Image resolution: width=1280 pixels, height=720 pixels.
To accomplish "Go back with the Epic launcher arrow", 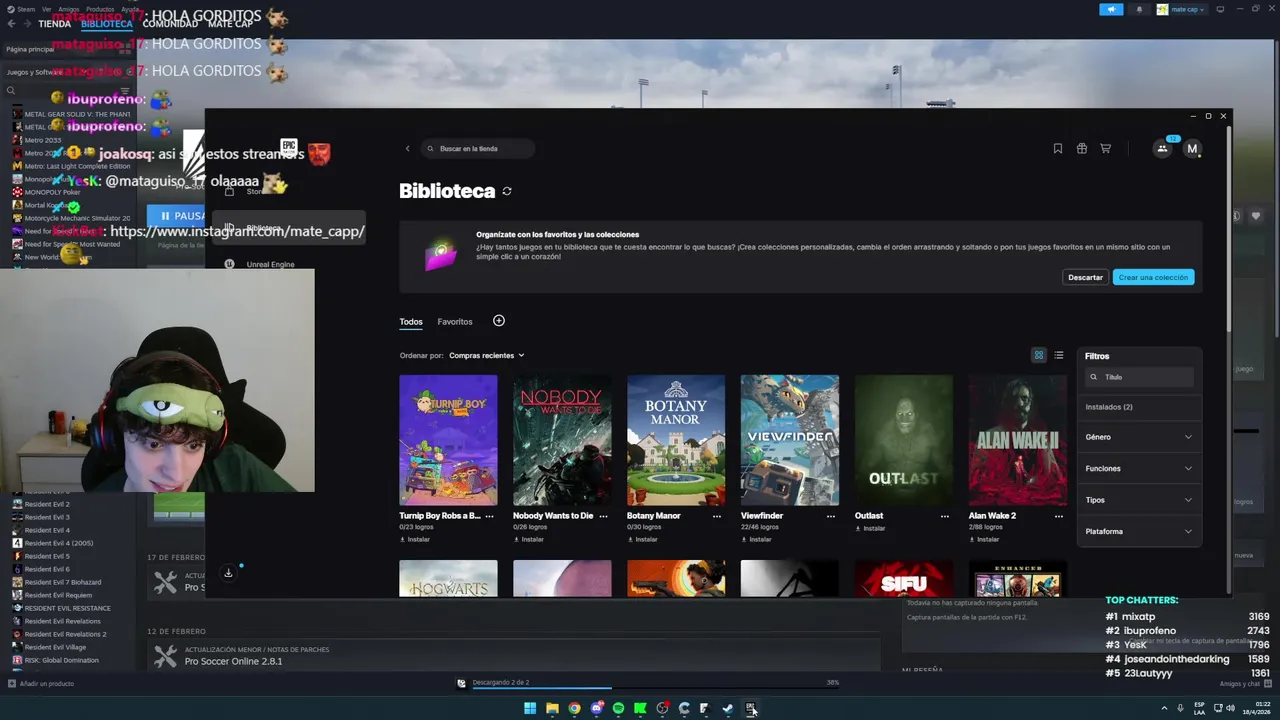I will pyautogui.click(x=407, y=148).
